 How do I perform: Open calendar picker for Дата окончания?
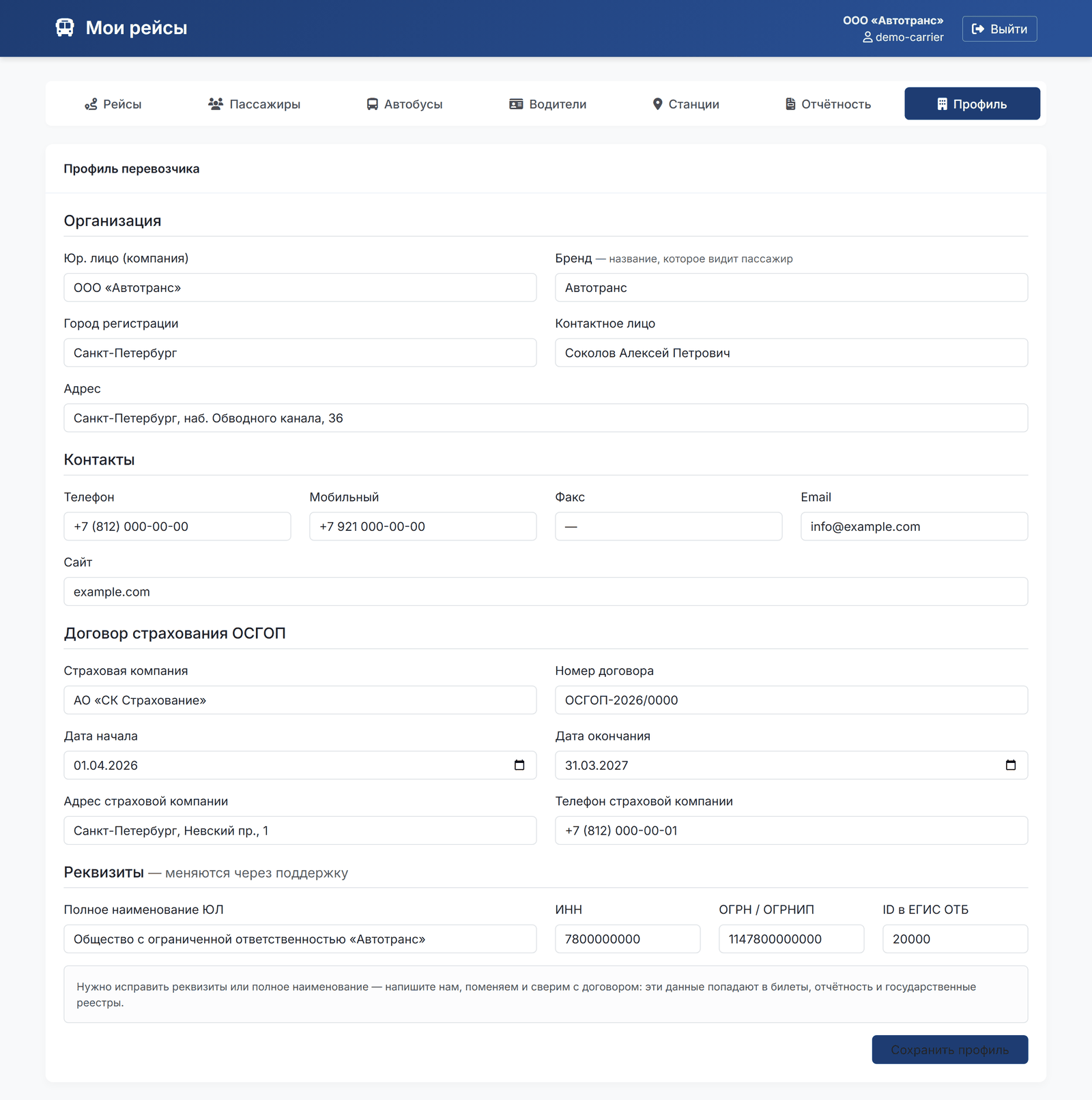point(1011,766)
